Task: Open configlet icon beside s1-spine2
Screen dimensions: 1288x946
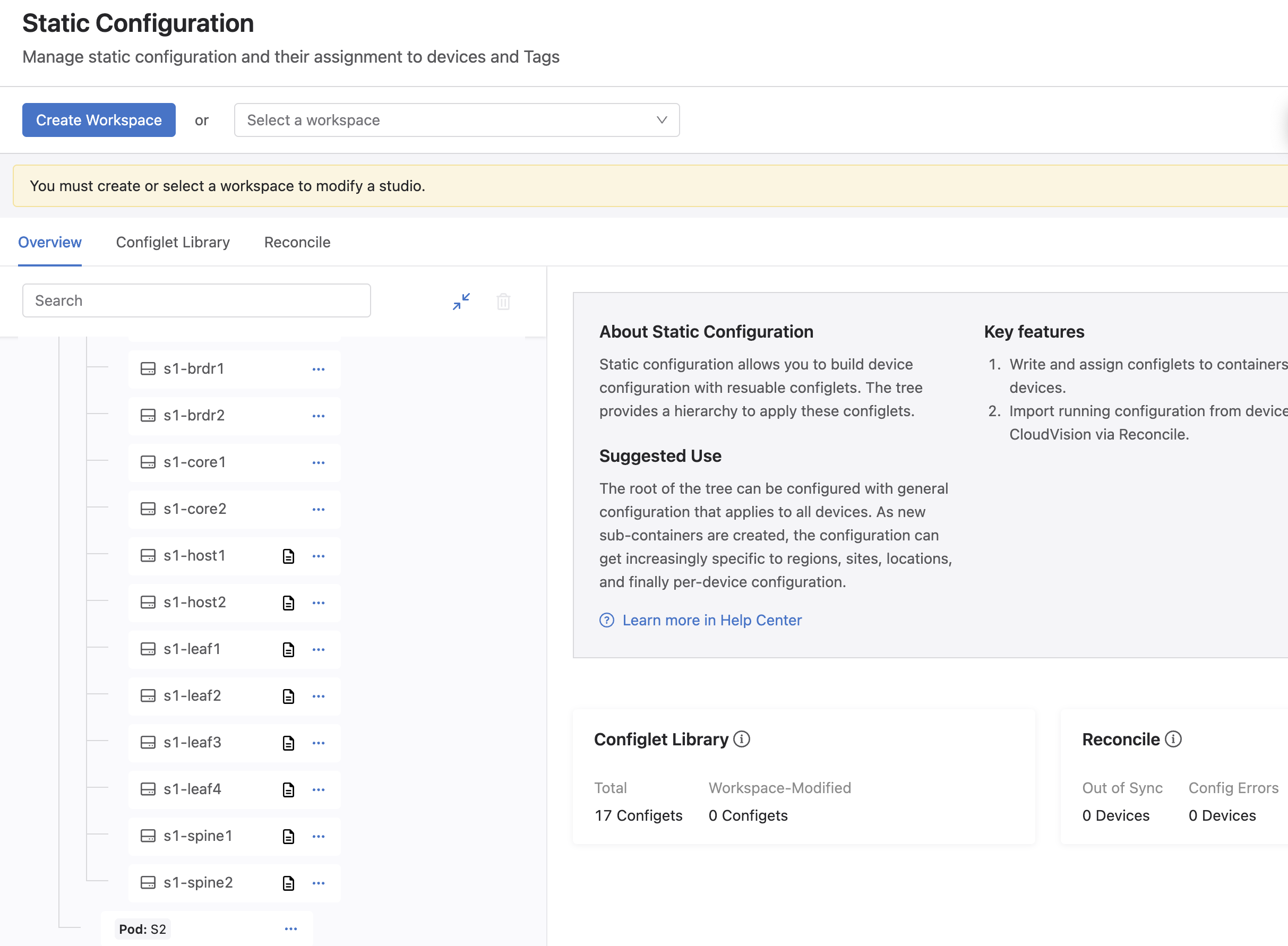Action: (288, 883)
